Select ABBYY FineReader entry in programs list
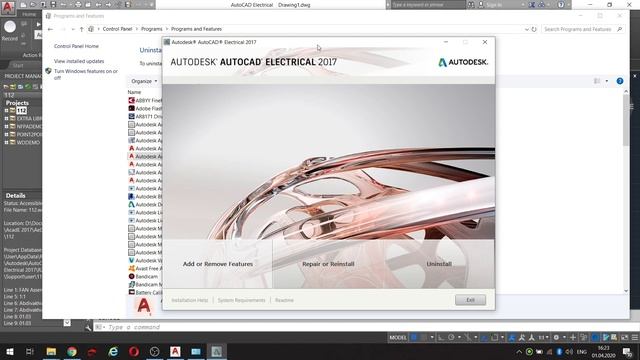Screen dimensions: 640x360 pyautogui.click(x=145, y=100)
